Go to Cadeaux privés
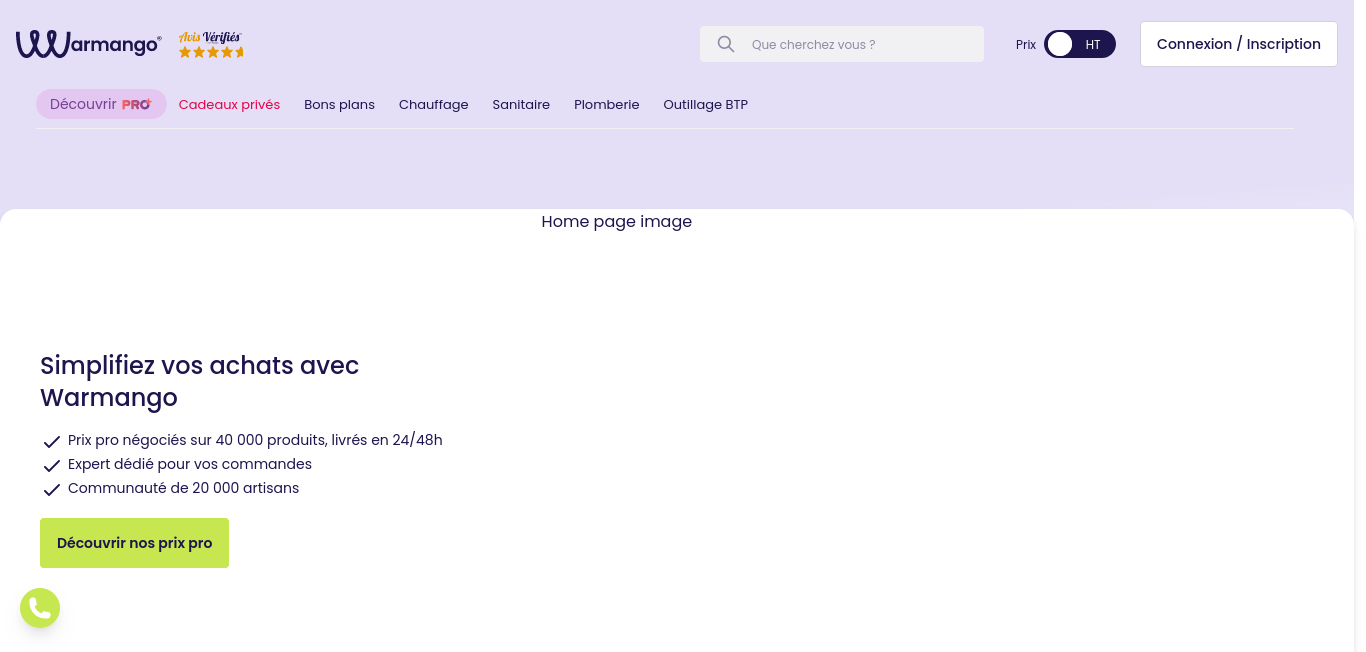The height and width of the screenshot is (652, 1366). click(229, 105)
